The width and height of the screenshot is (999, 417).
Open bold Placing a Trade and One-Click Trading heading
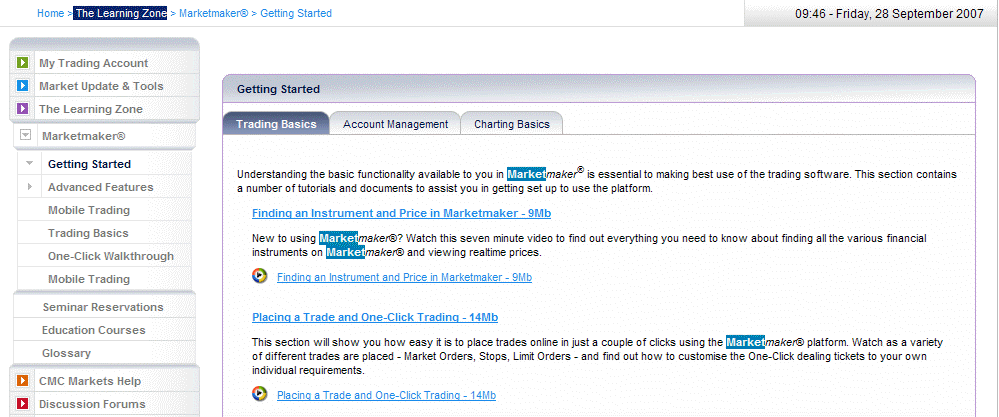375,317
